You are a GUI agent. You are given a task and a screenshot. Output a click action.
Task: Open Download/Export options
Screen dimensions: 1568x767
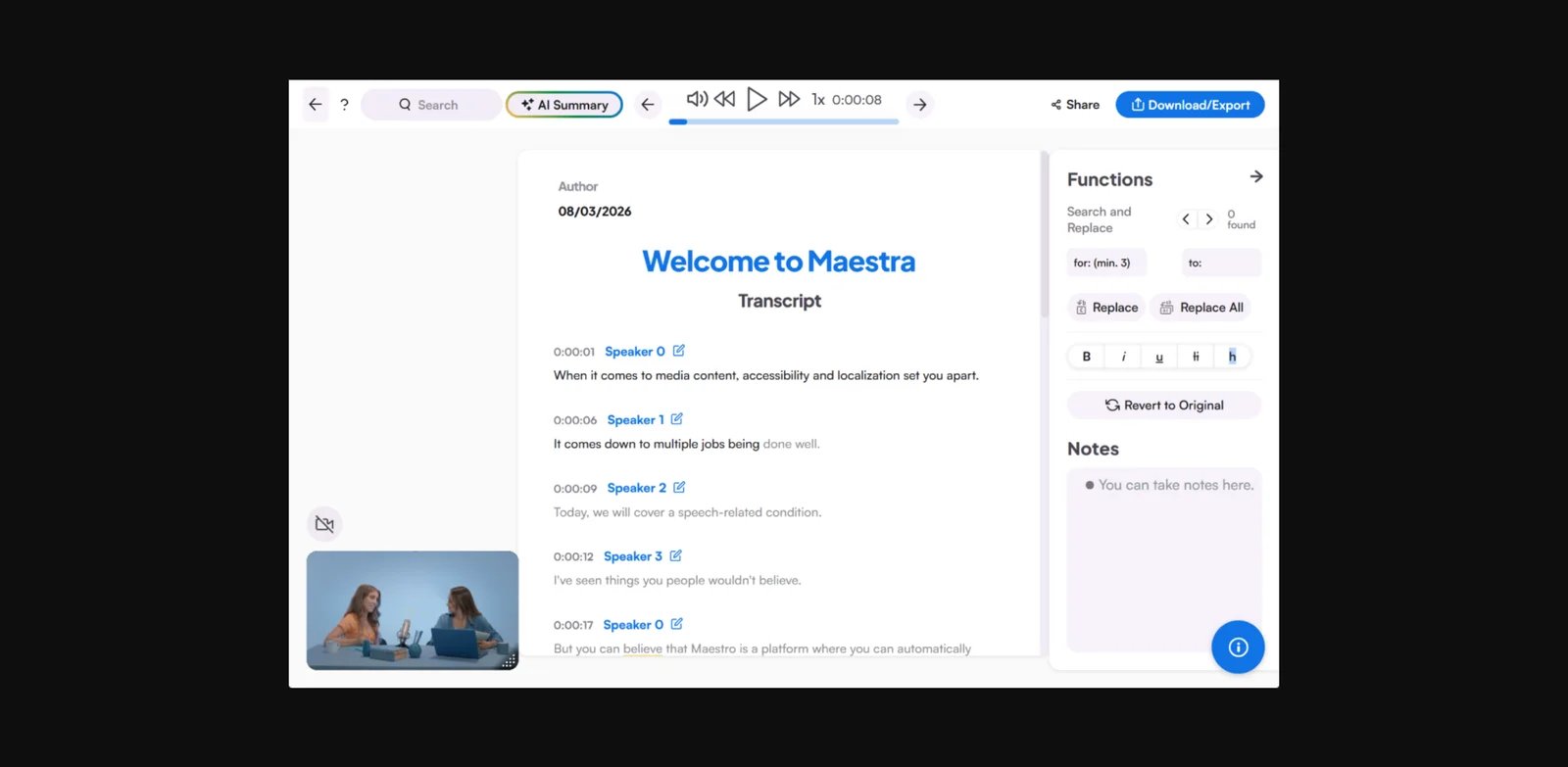click(1190, 105)
